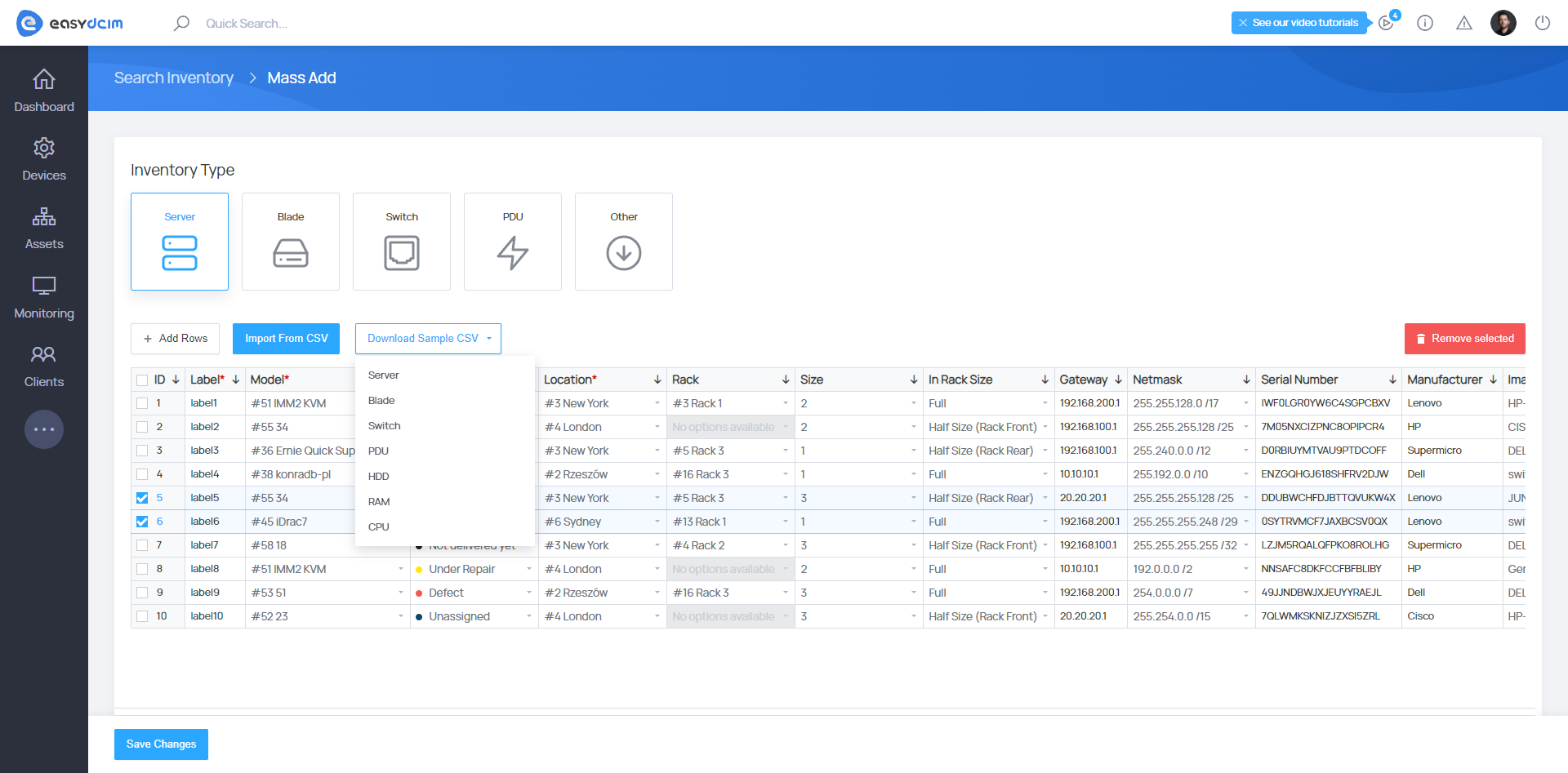Viewport: 1568px width, 773px height.
Task: Sort by Rack column arrow
Action: (786, 380)
